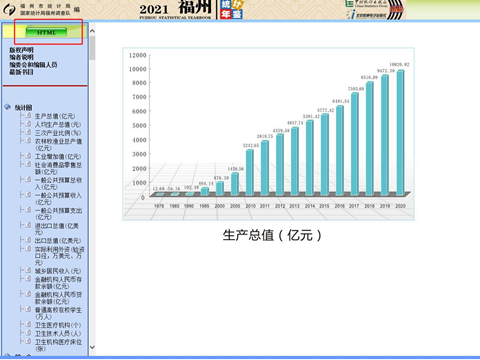
Task: Click the 出口总值(亿美元) page icon
Action: point(28,240)
